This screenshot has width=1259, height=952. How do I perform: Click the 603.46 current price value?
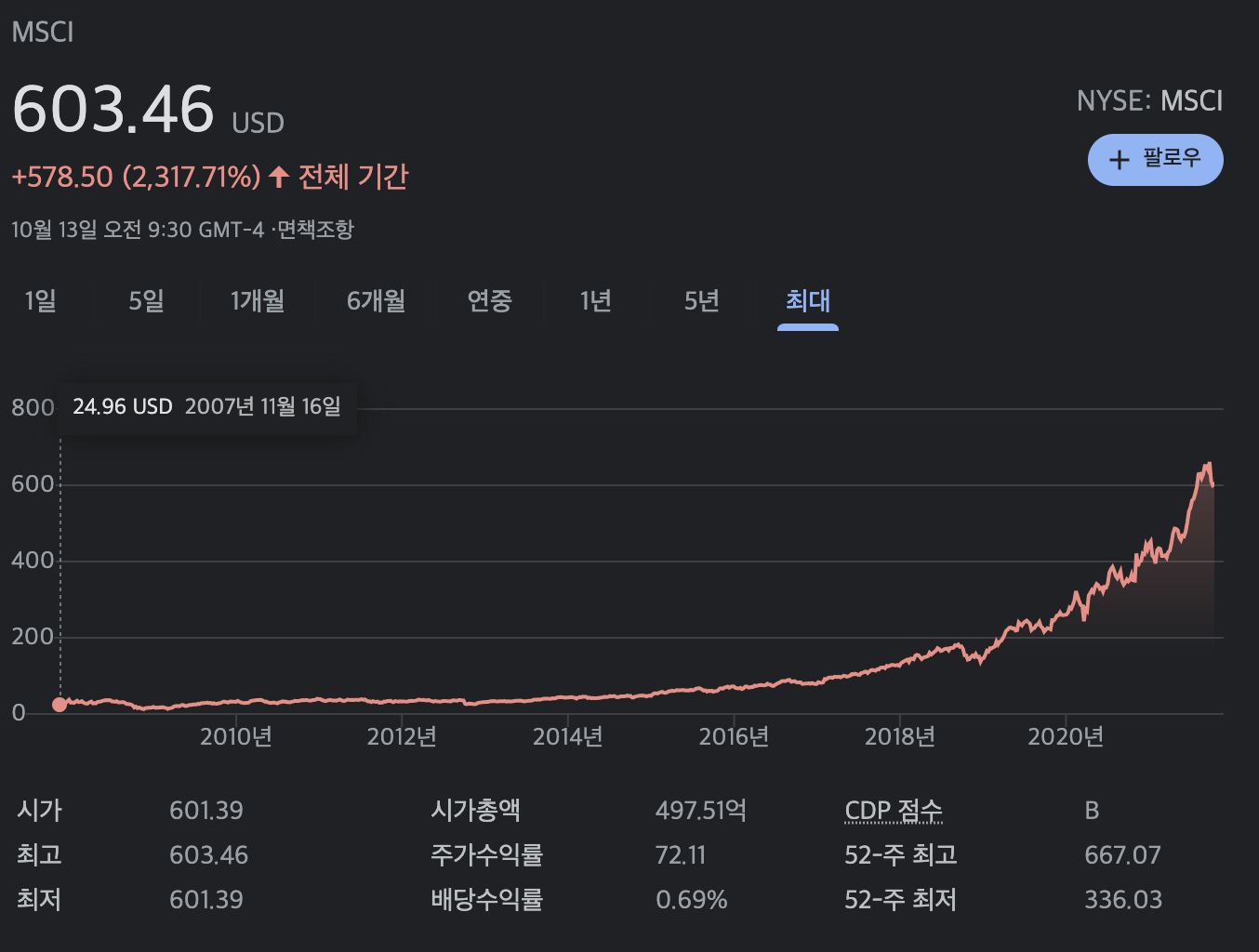pyautogui.click(x=113, y=109)
